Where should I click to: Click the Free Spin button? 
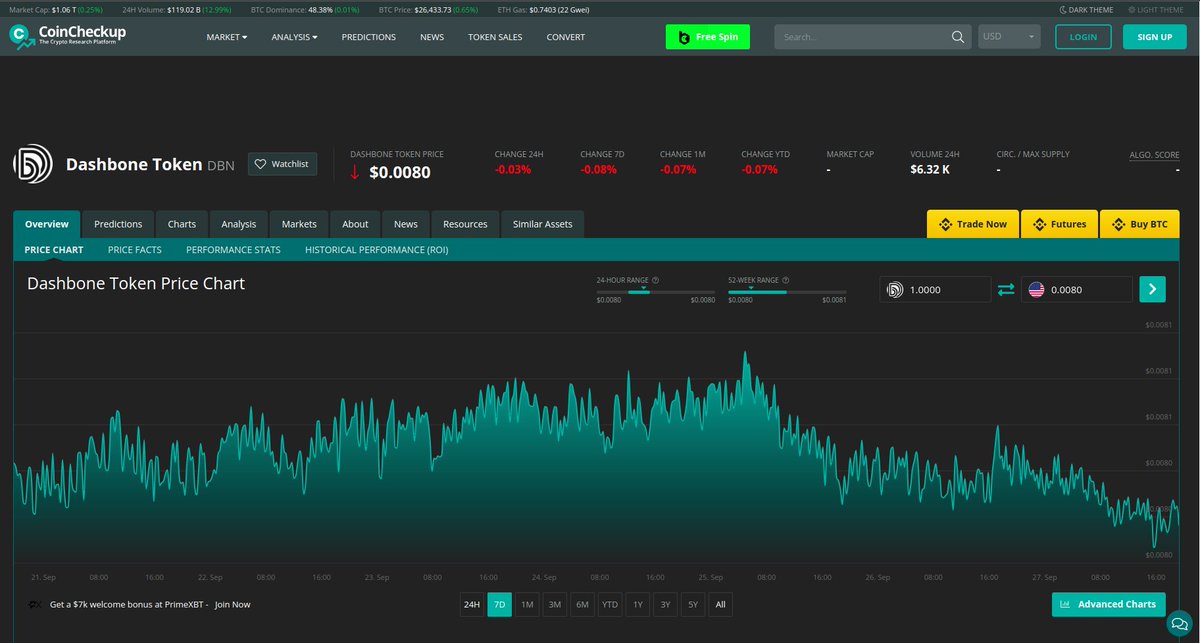707,37
